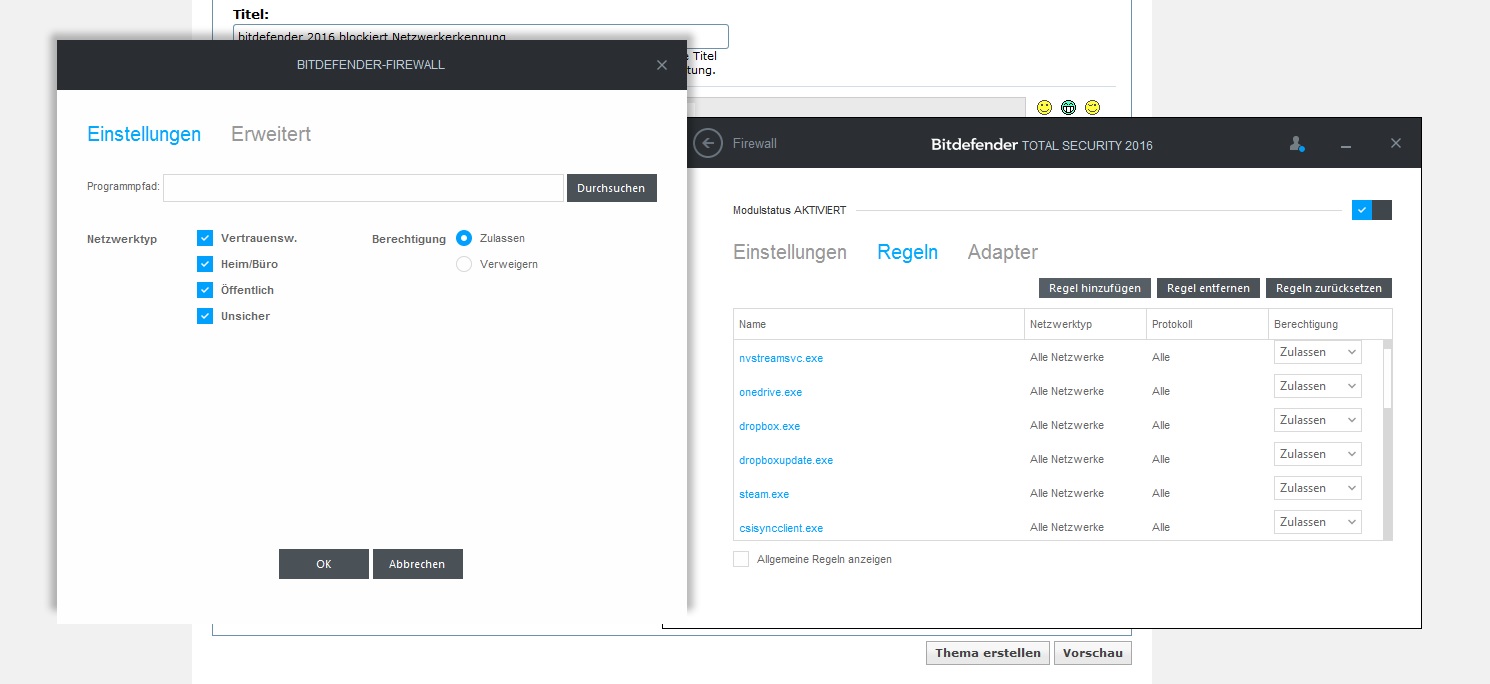Click Thema erstellen button on forum page

(x=988, y=653)
